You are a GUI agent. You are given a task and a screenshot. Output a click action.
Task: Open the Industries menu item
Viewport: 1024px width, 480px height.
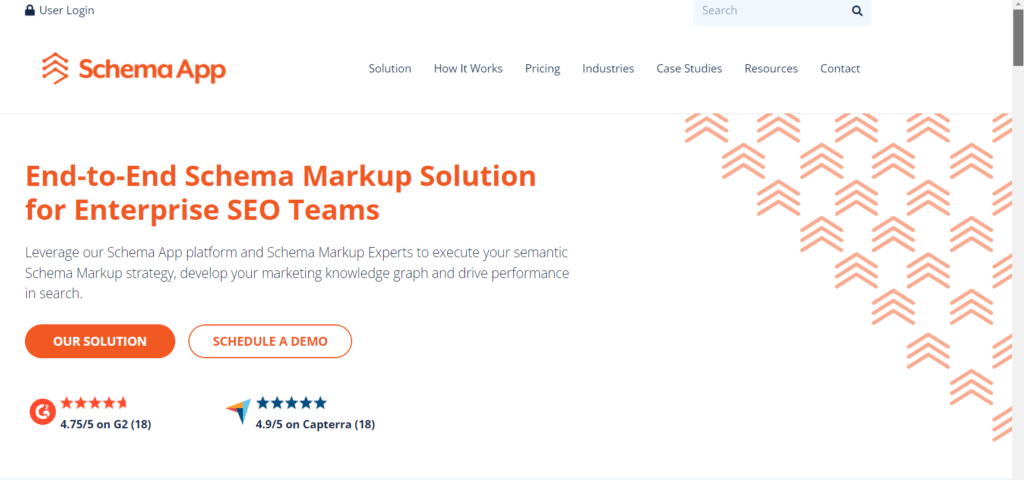point(608,69)
